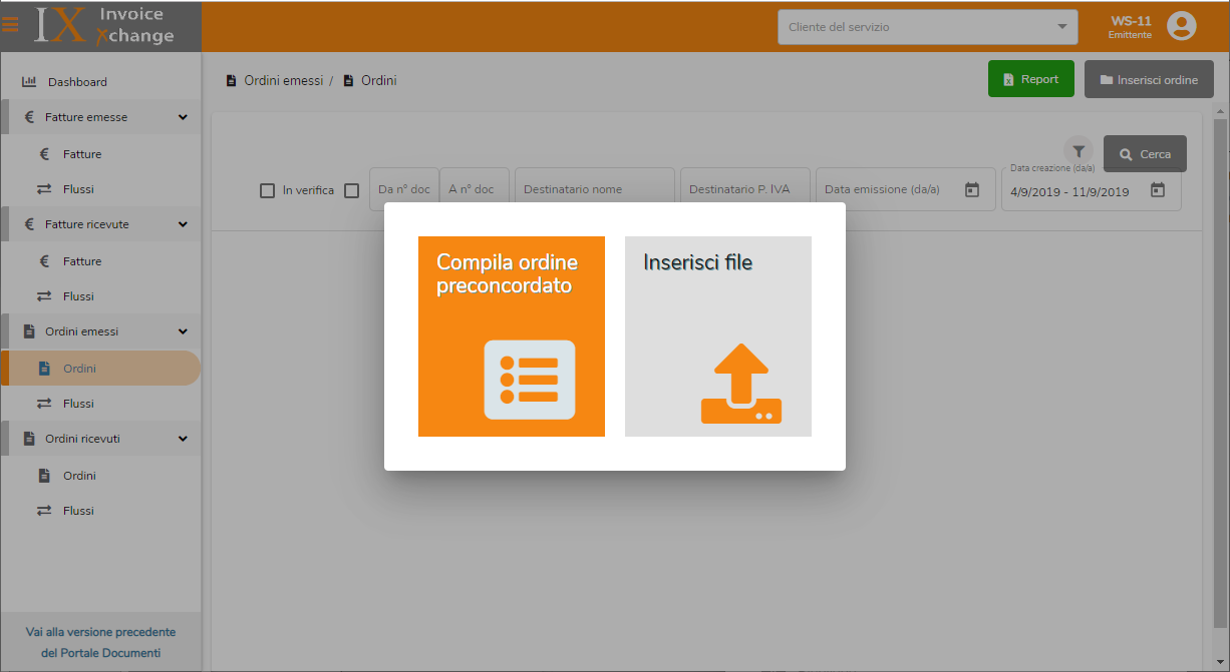Tick the unlabeled checkbox beside Da n° doc
Screen dimensions: 1230x672
[351, 190]
